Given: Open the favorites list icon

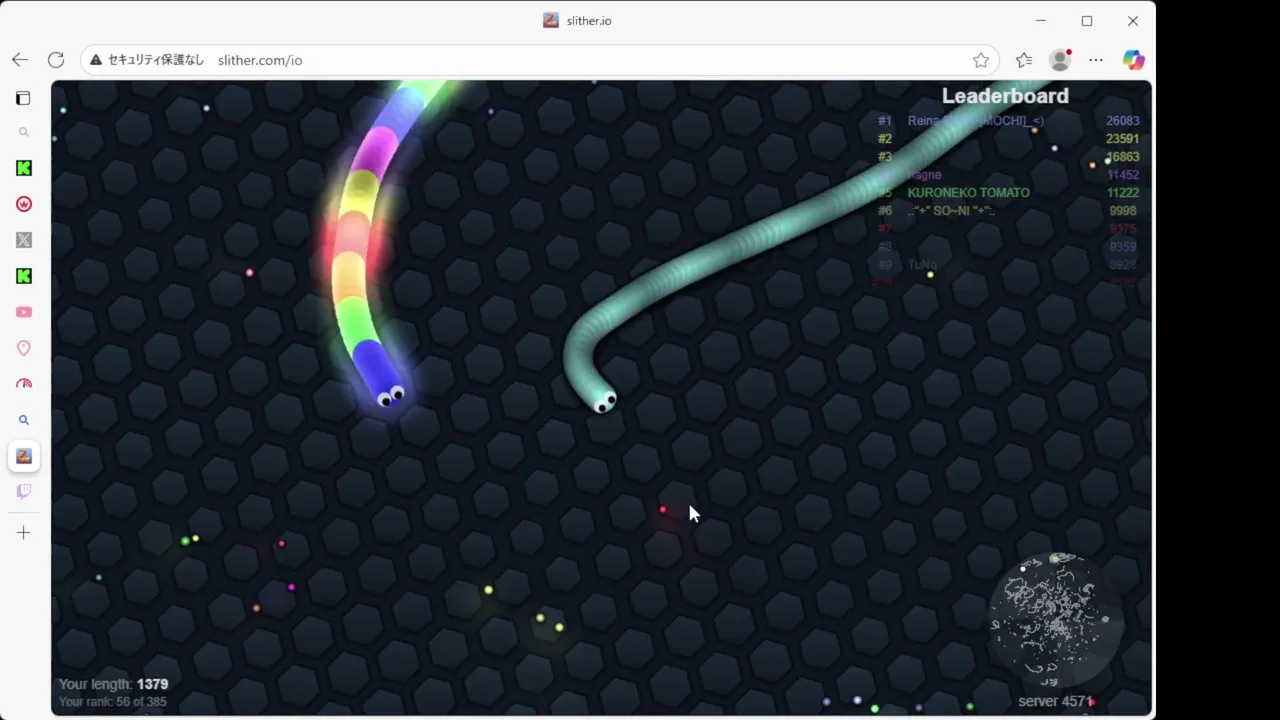Looking at the screenshot, I should click(1024, 60).
